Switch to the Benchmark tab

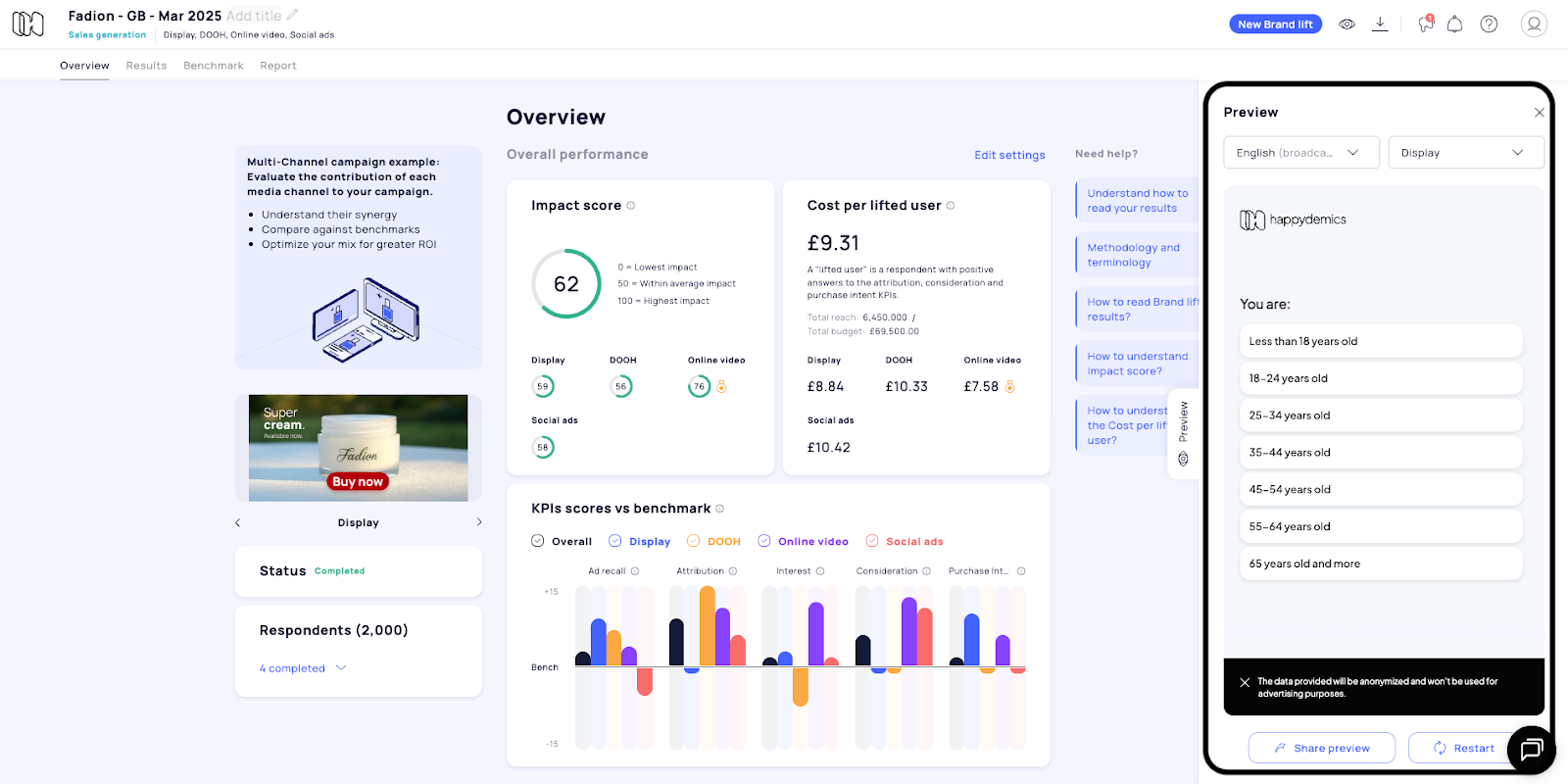pyautogui.click(x=214, y=66)
